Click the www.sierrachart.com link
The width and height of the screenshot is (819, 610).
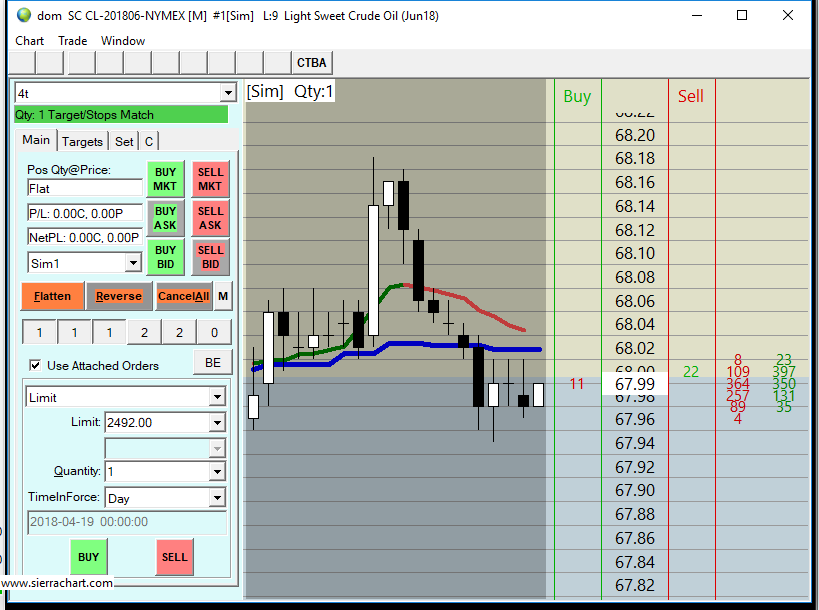click(56, 583)
